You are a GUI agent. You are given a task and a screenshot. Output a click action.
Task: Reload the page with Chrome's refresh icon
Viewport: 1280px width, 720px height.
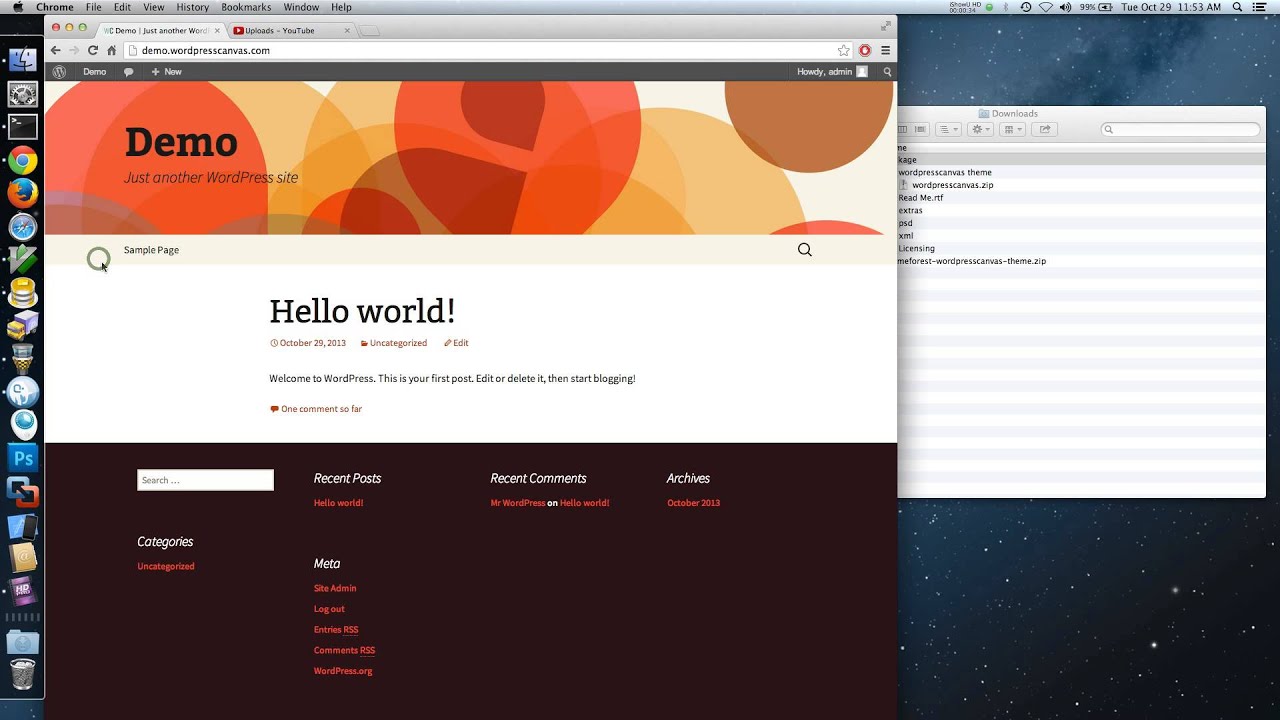click(93, 50)
